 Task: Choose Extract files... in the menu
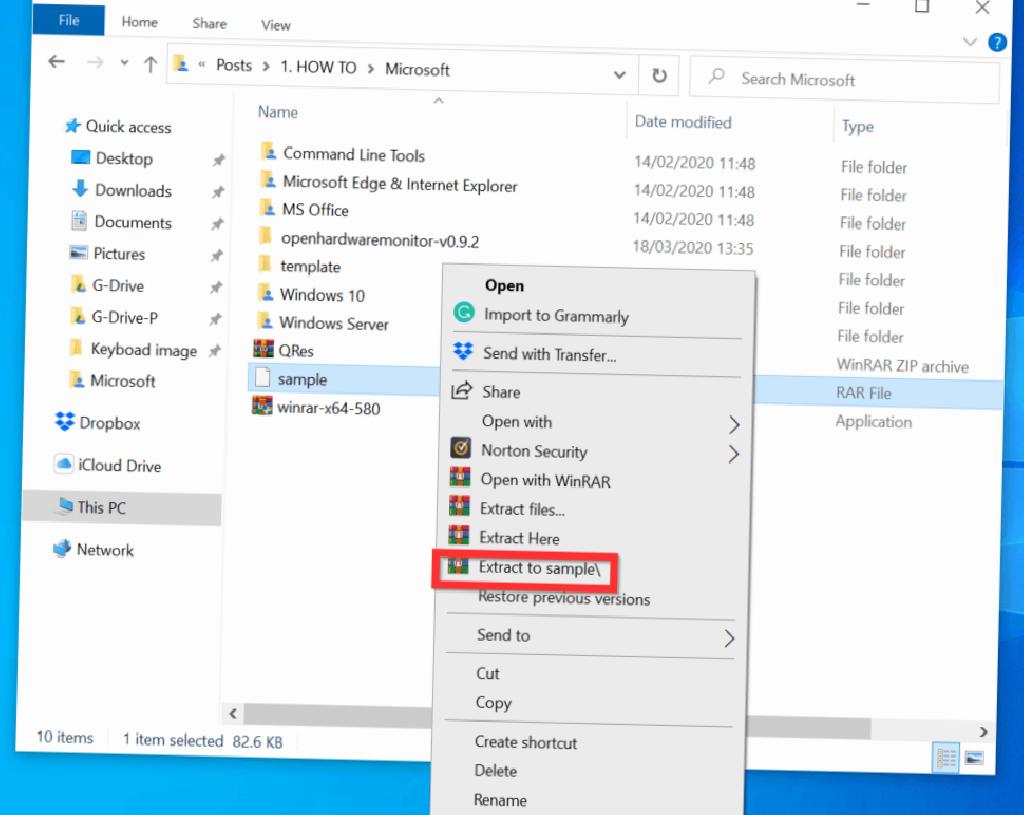tap(522, 509)
